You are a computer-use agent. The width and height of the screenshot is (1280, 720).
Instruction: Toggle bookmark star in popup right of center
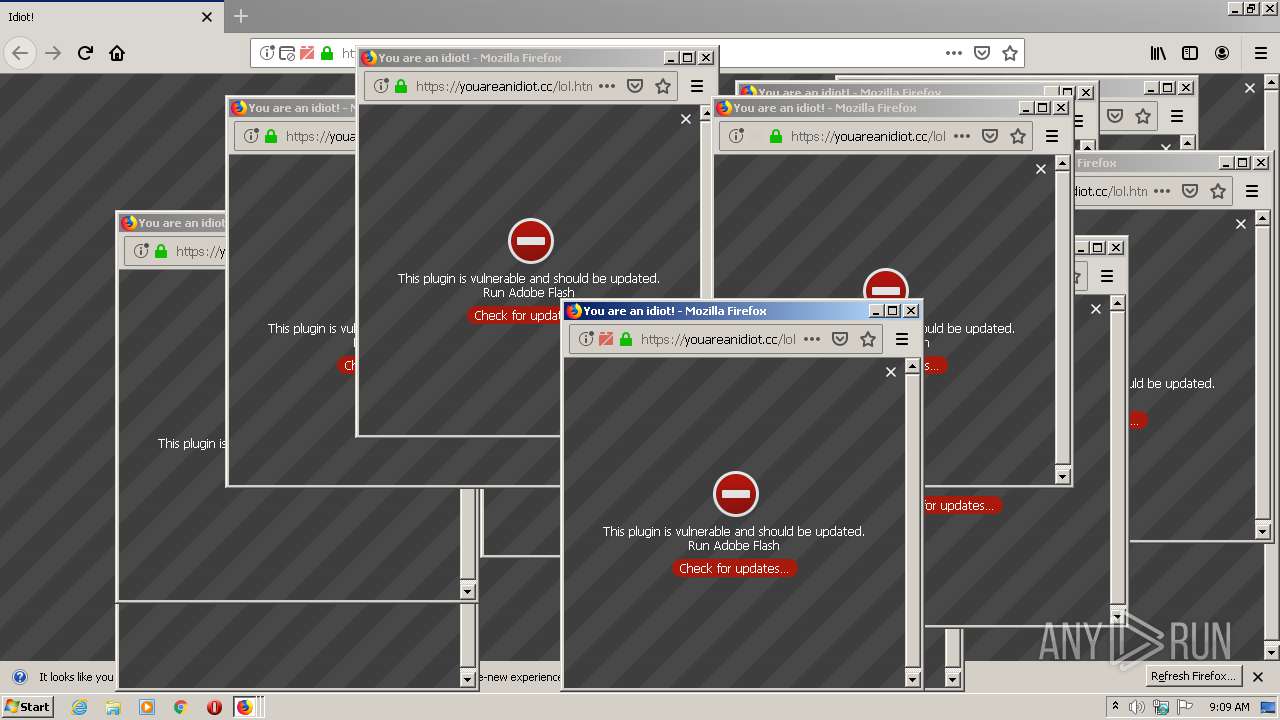(x=1018, y=136)
